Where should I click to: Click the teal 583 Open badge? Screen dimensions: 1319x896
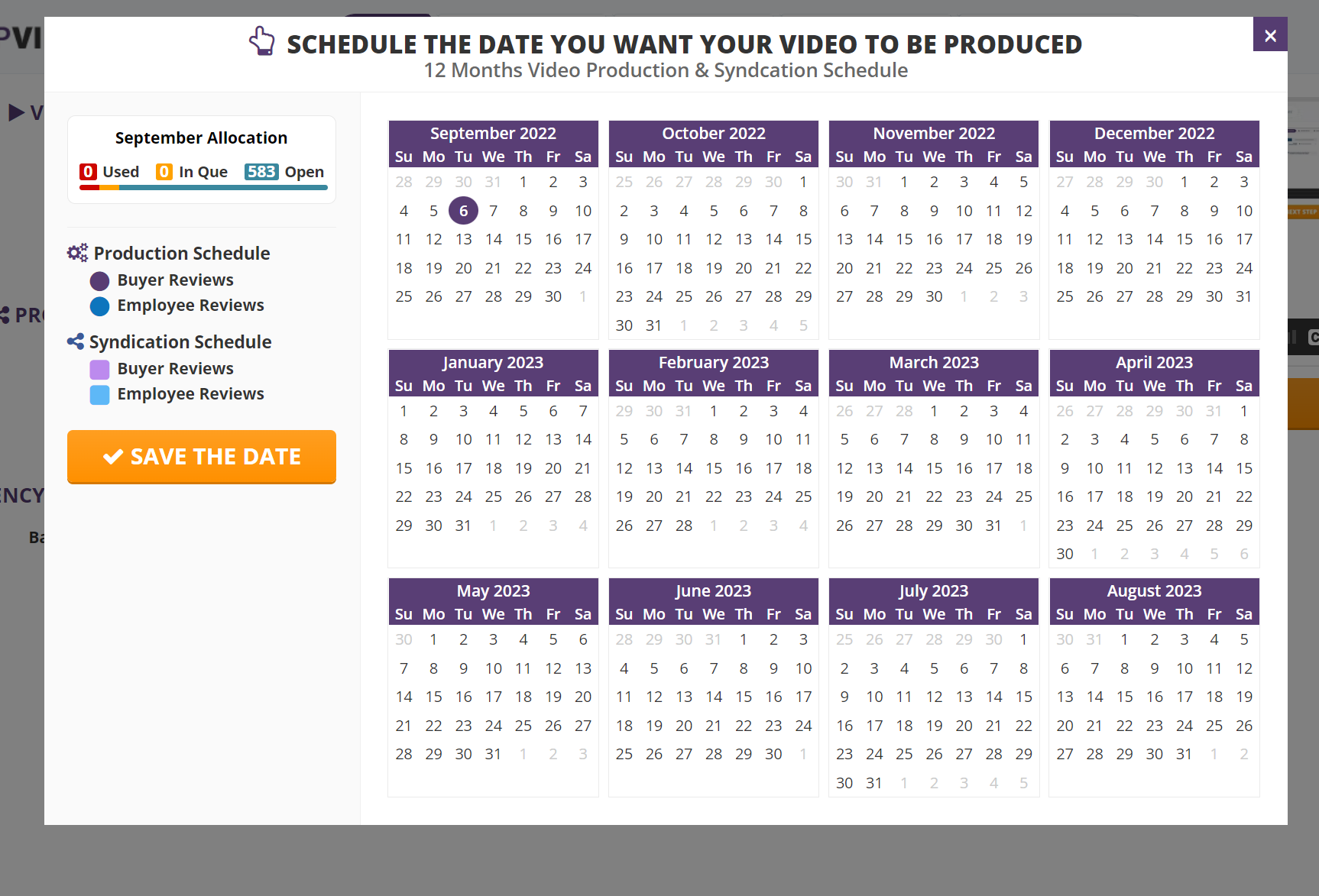[261, 172]
